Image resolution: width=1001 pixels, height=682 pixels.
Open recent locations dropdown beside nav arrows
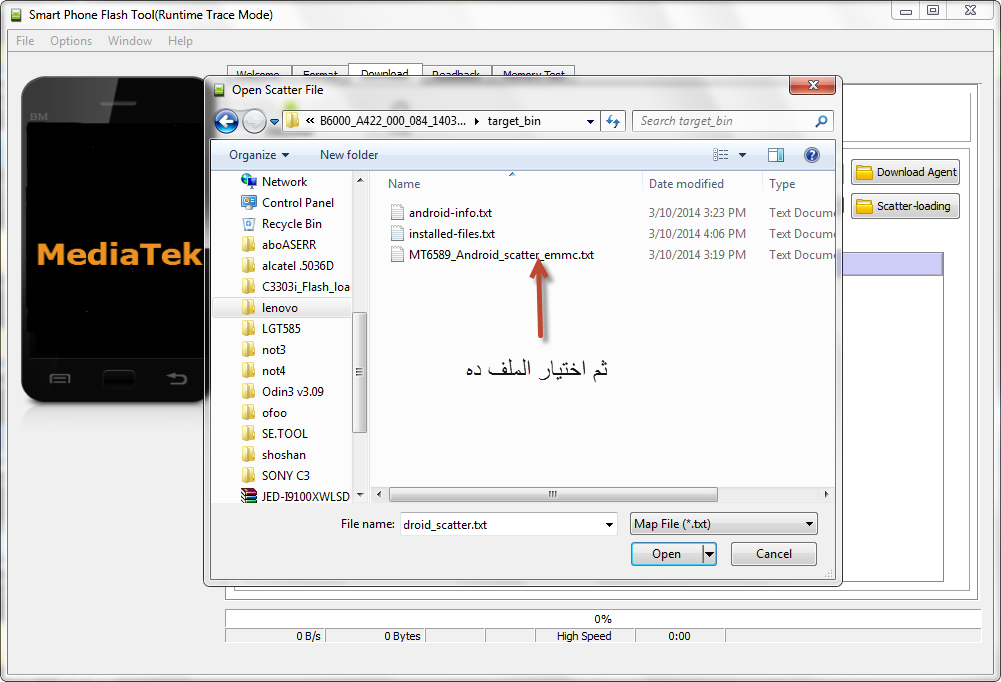pyautogui.click(x=275, y=121)
